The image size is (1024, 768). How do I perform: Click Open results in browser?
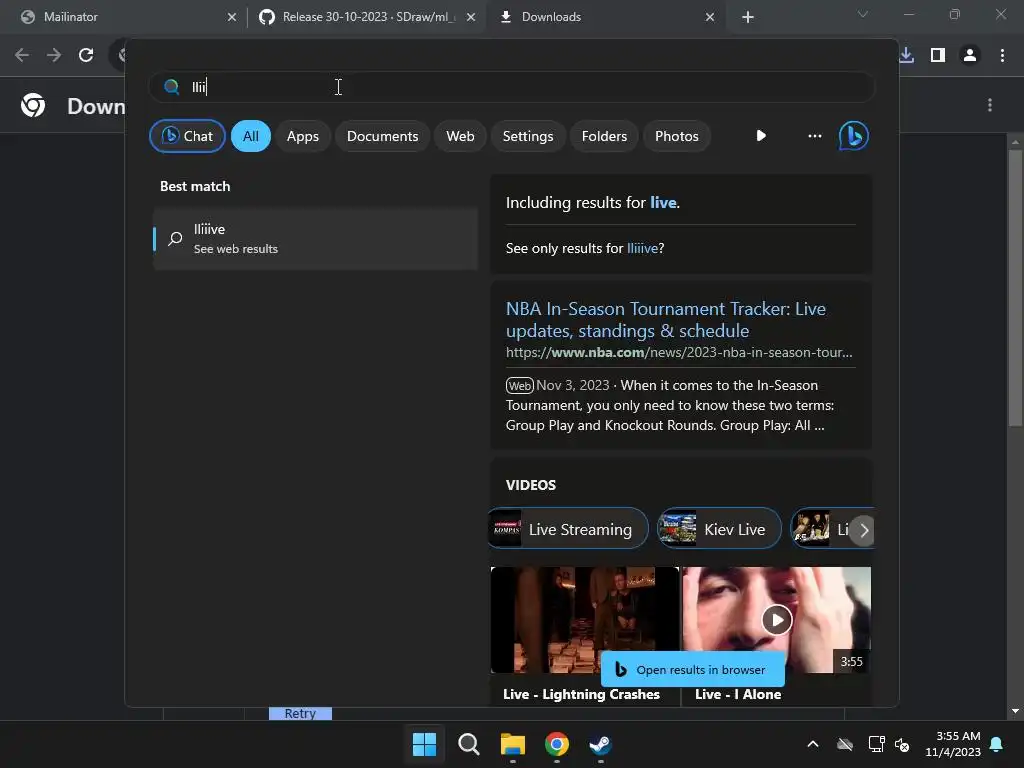[692, 669]
